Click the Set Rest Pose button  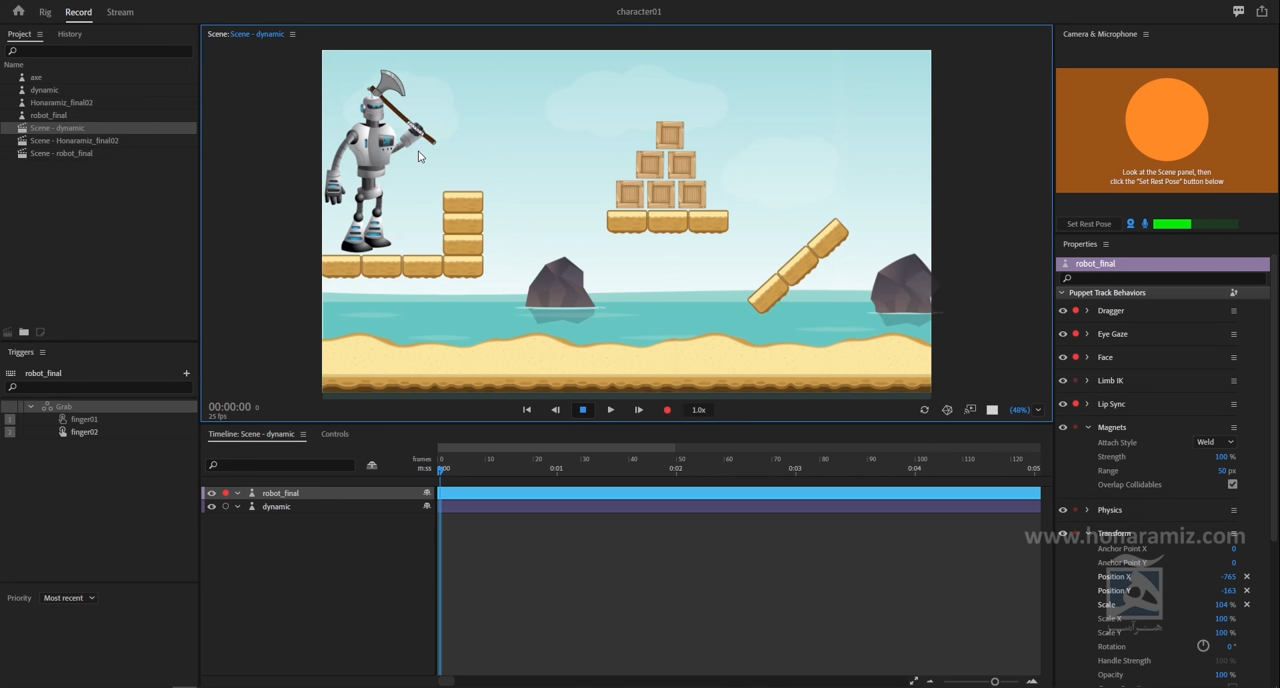point(1089,224)
